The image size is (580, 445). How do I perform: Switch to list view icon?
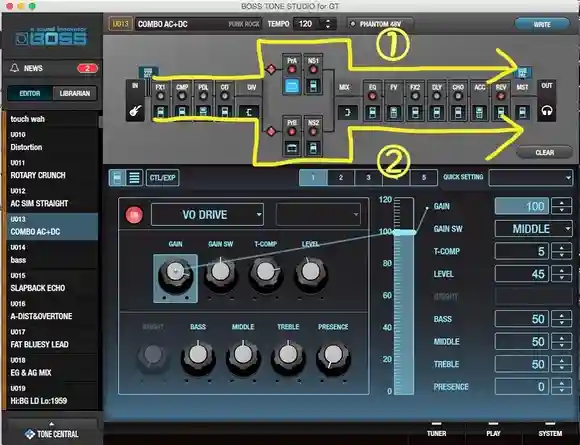pos(134,178)
